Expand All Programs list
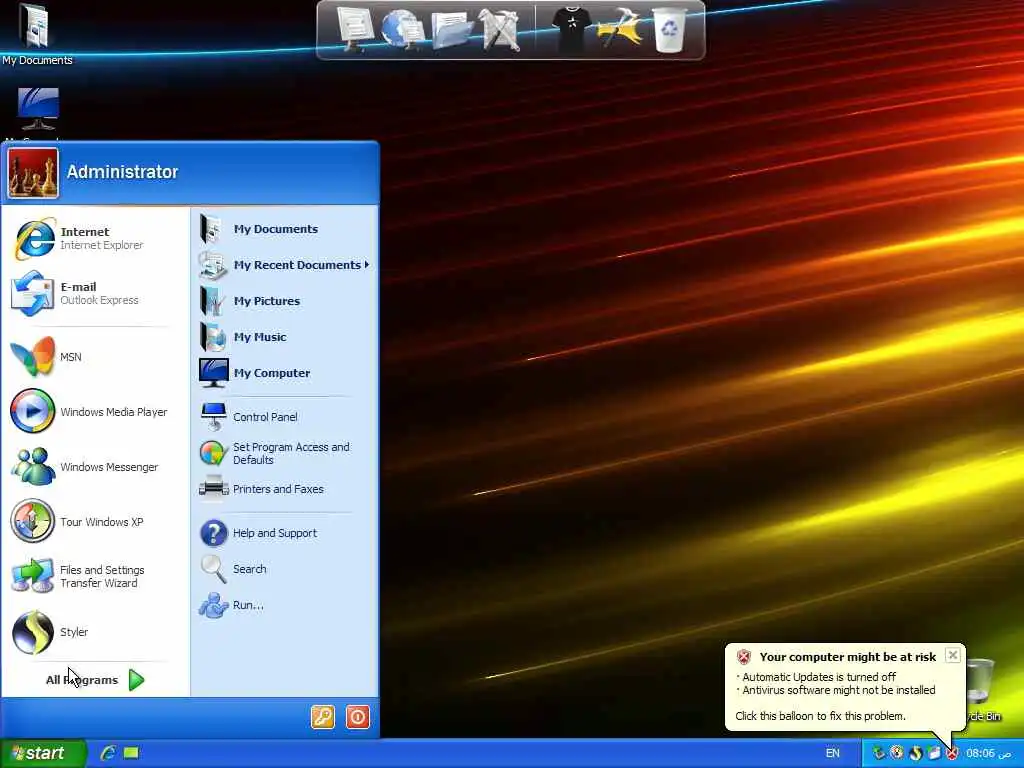Screen dimensions: 1024x768 coord(95,680)
